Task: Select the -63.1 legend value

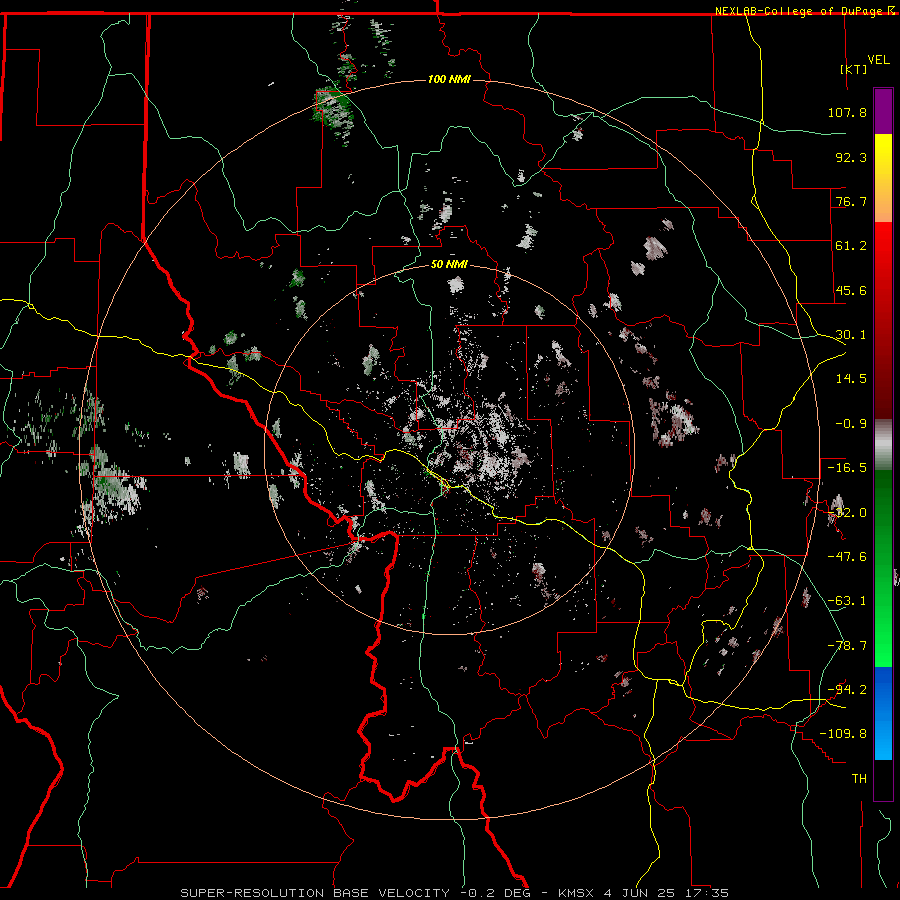Action: point(847,601)
